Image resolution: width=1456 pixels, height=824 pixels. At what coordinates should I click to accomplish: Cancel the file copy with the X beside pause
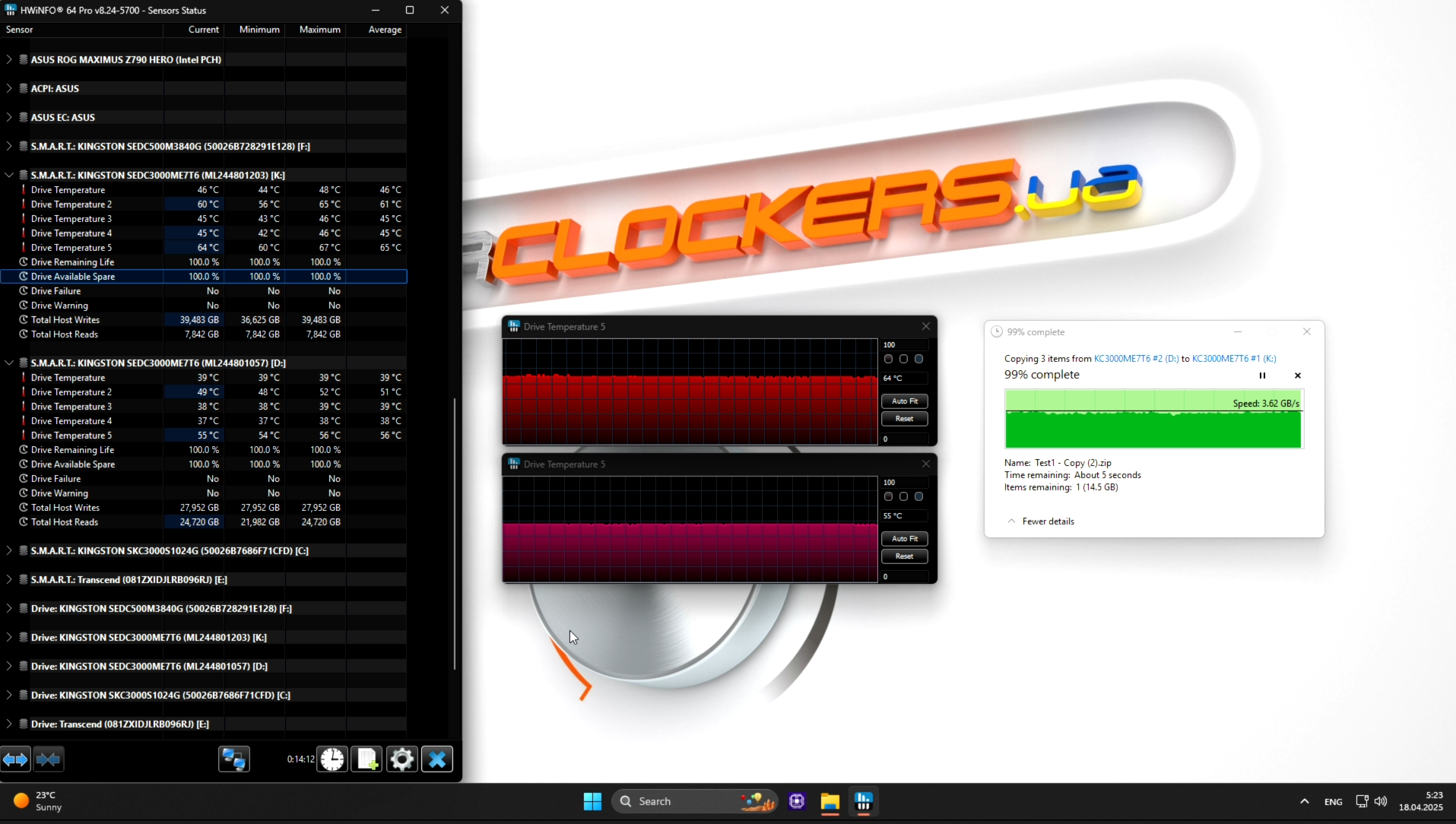(x=1298, y=376)
